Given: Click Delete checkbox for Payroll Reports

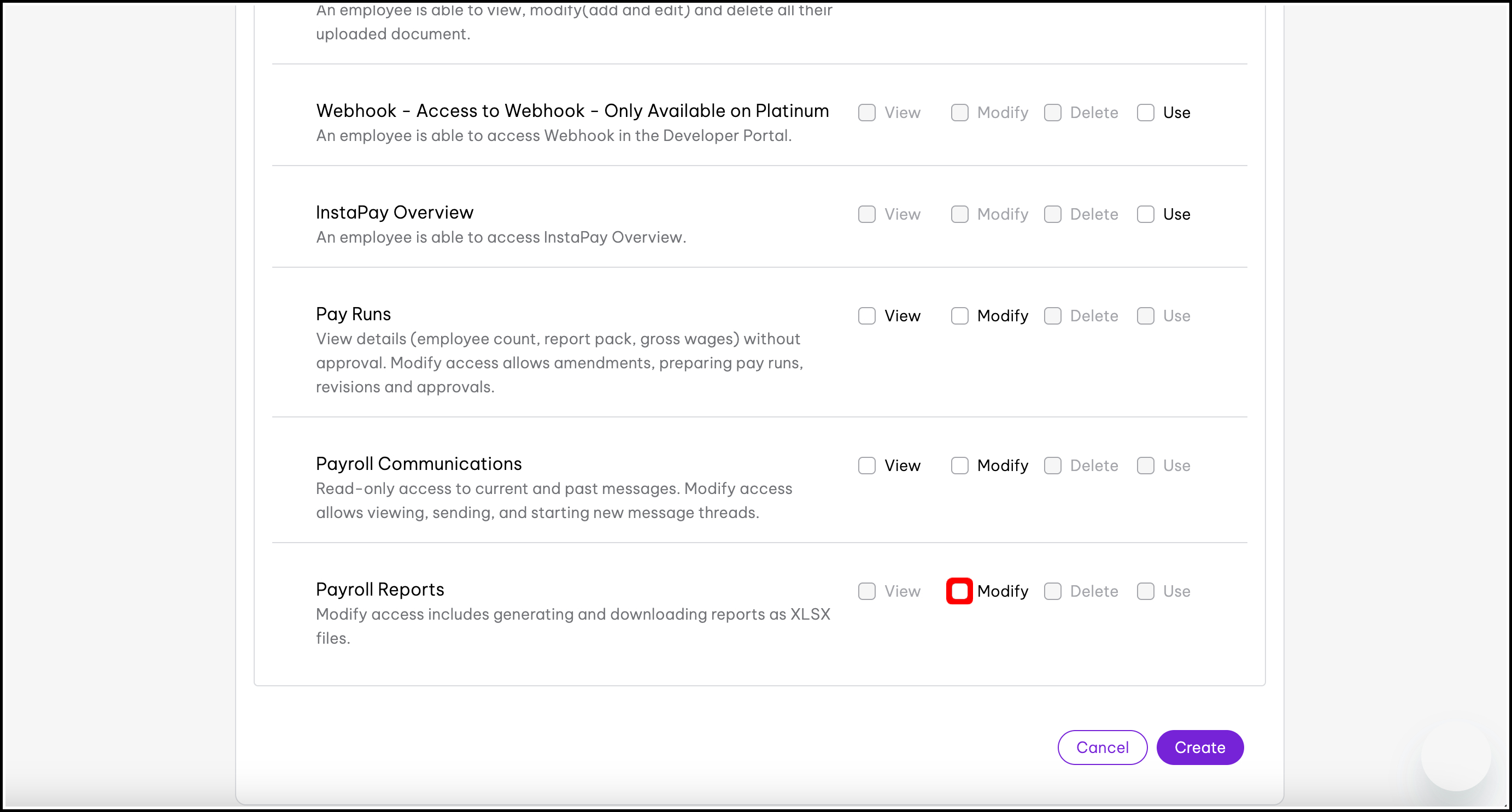Looking at the screenshot, I should coord(1052,591).
